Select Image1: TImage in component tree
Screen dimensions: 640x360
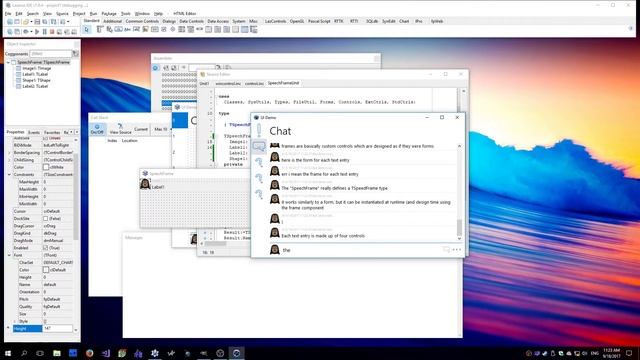click(x=36, y=69)
